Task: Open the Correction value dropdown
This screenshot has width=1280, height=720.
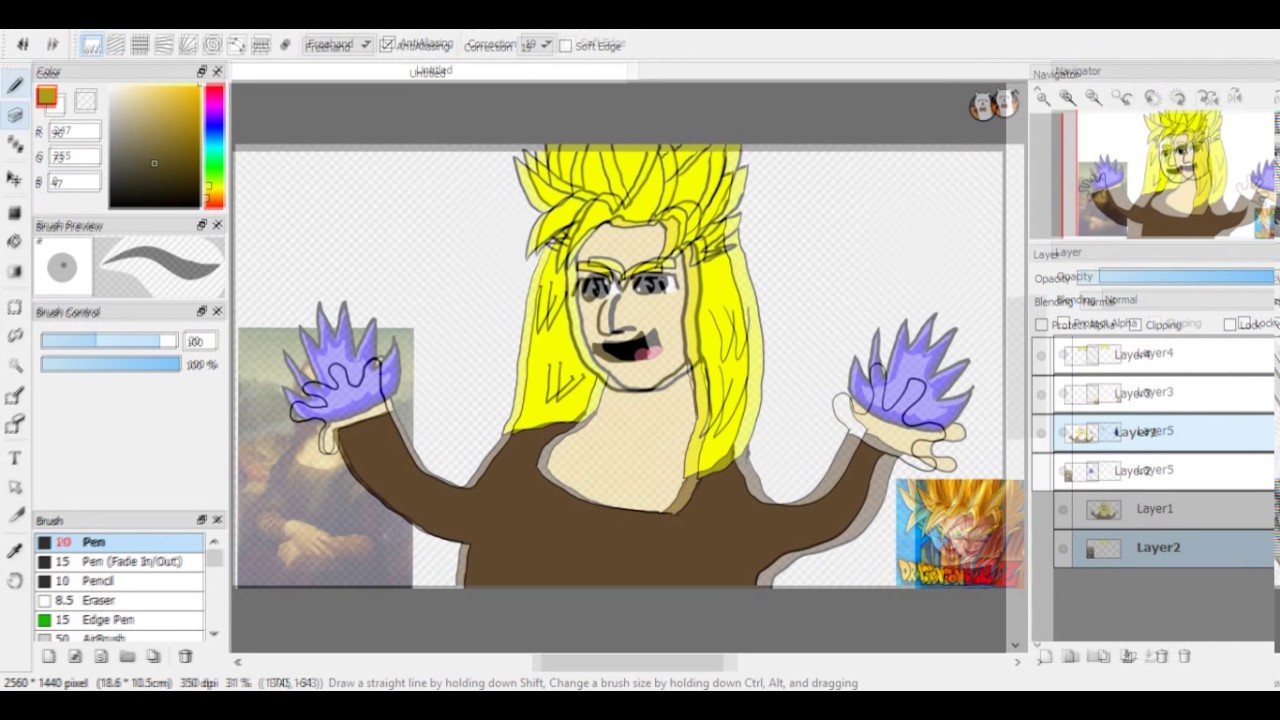Action: (x=535, y=46)
